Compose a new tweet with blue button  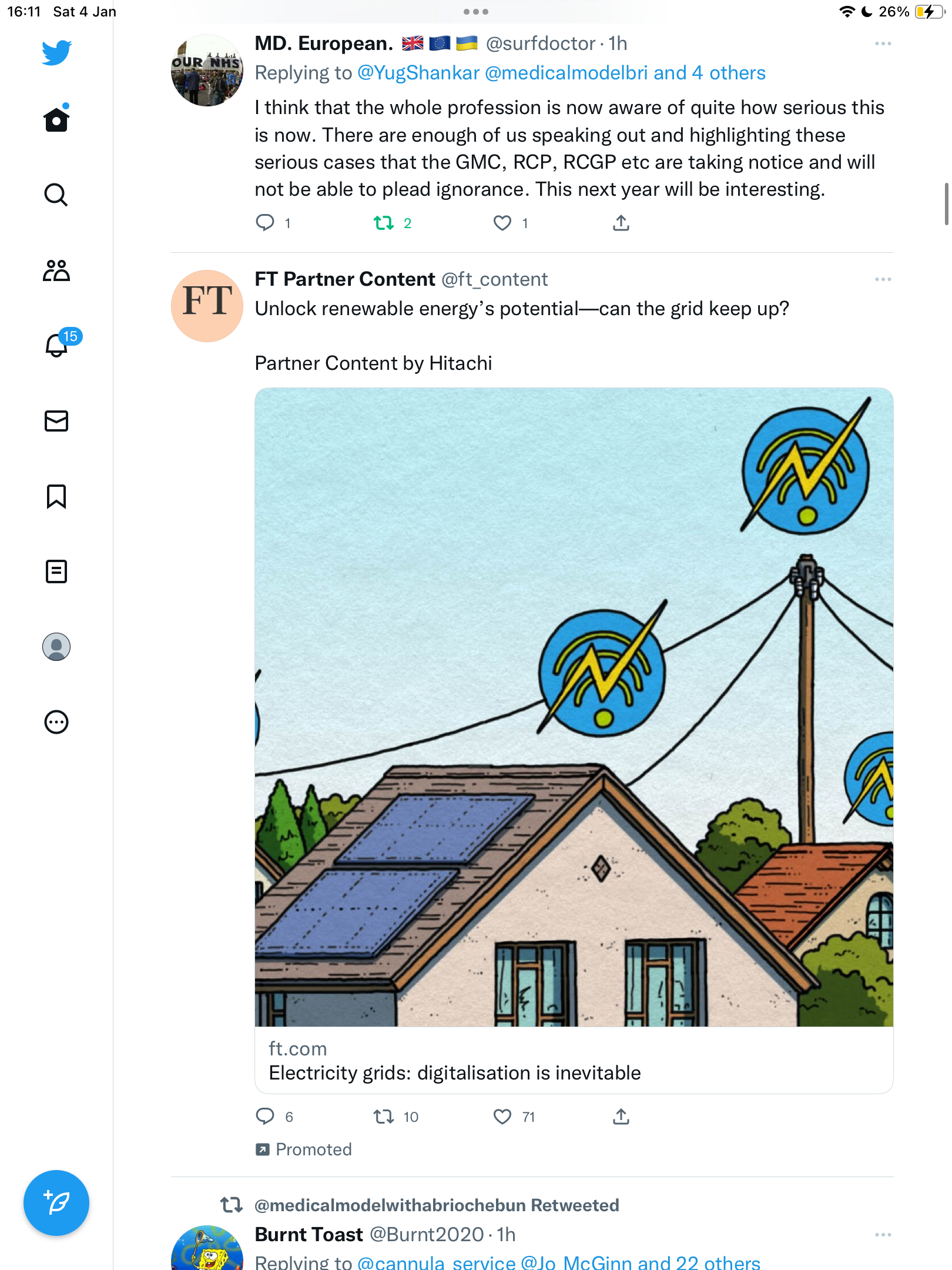pyautogui.click(x=56, y=1203)
